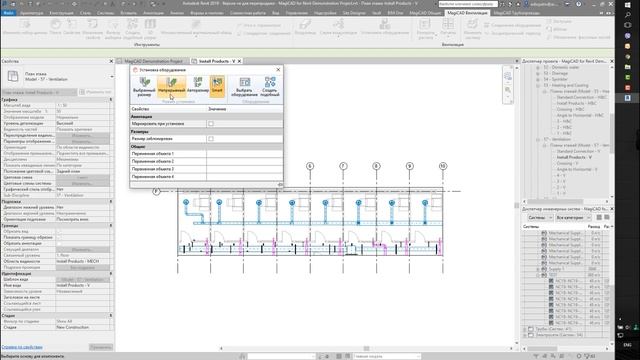Open Crossing - H&C view in browser
Viewport: 640px width, 360px height.
coord(570,109)
